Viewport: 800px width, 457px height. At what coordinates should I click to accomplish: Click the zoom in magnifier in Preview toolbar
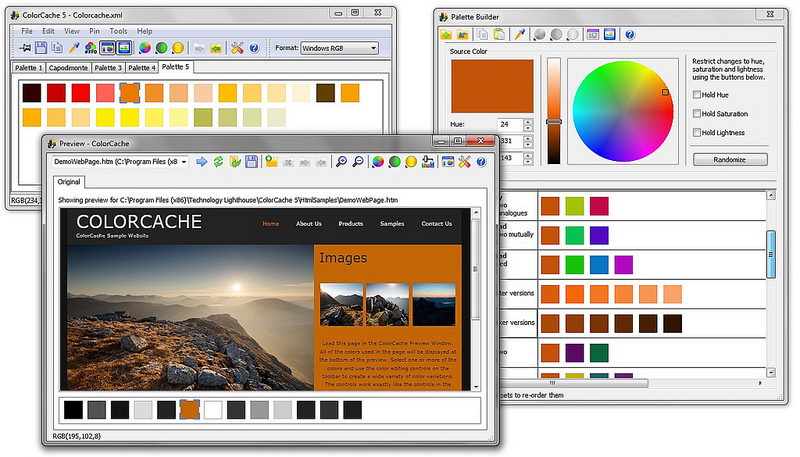coord(341,162)
